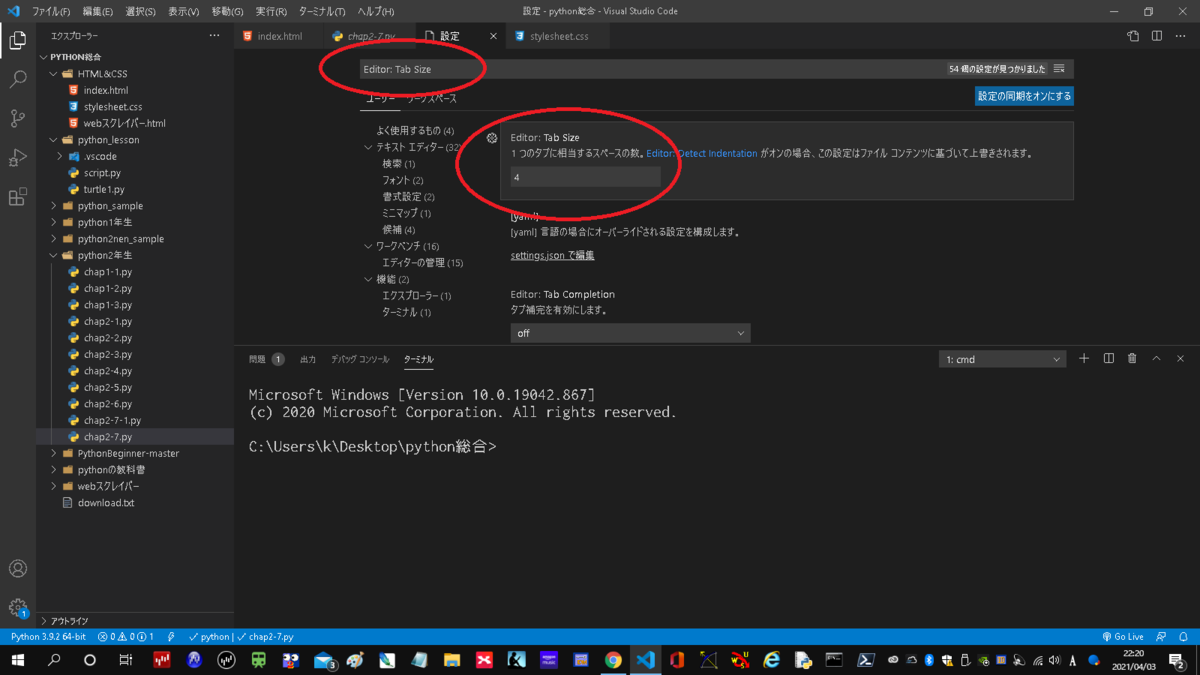This screenshot has height=675, width=1200.
Task: Click Python 3.9.2 64-bit interpreter
Action: pos(48,637)
